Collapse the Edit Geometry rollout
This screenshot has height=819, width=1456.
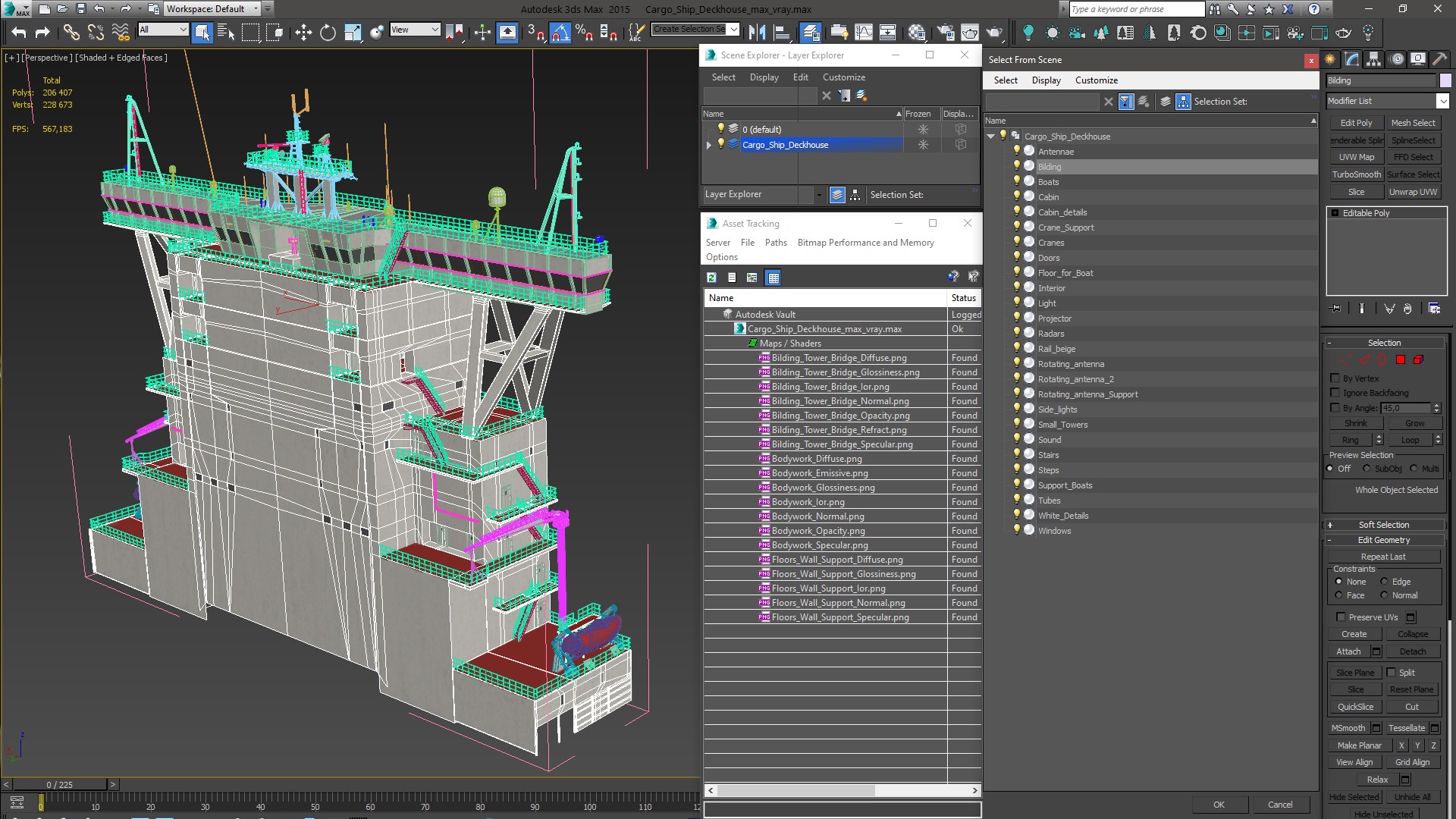click(1383, 540)
